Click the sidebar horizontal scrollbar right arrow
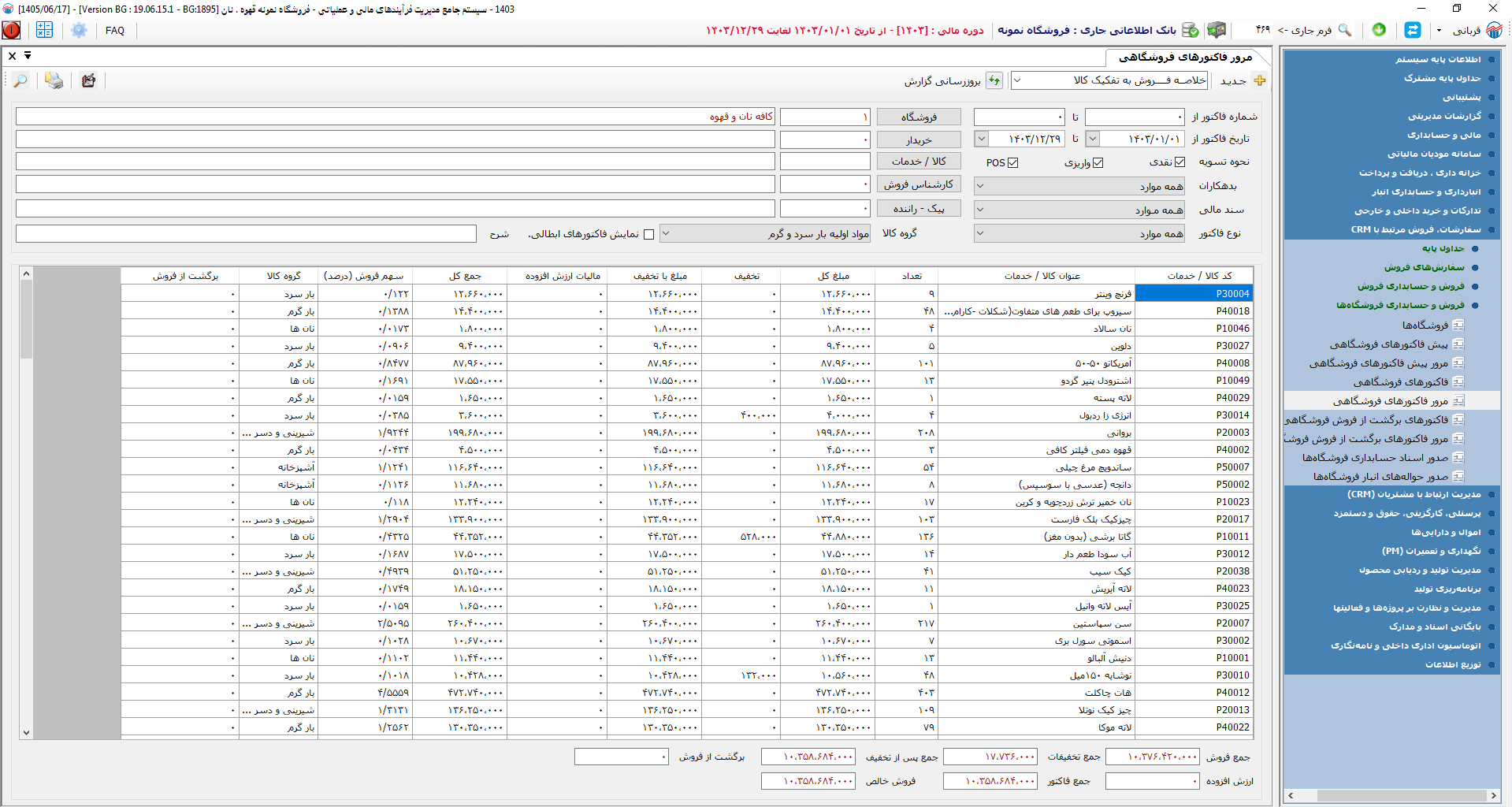The width and height of the screenshot is (1512, 807). pos(1493,795)
